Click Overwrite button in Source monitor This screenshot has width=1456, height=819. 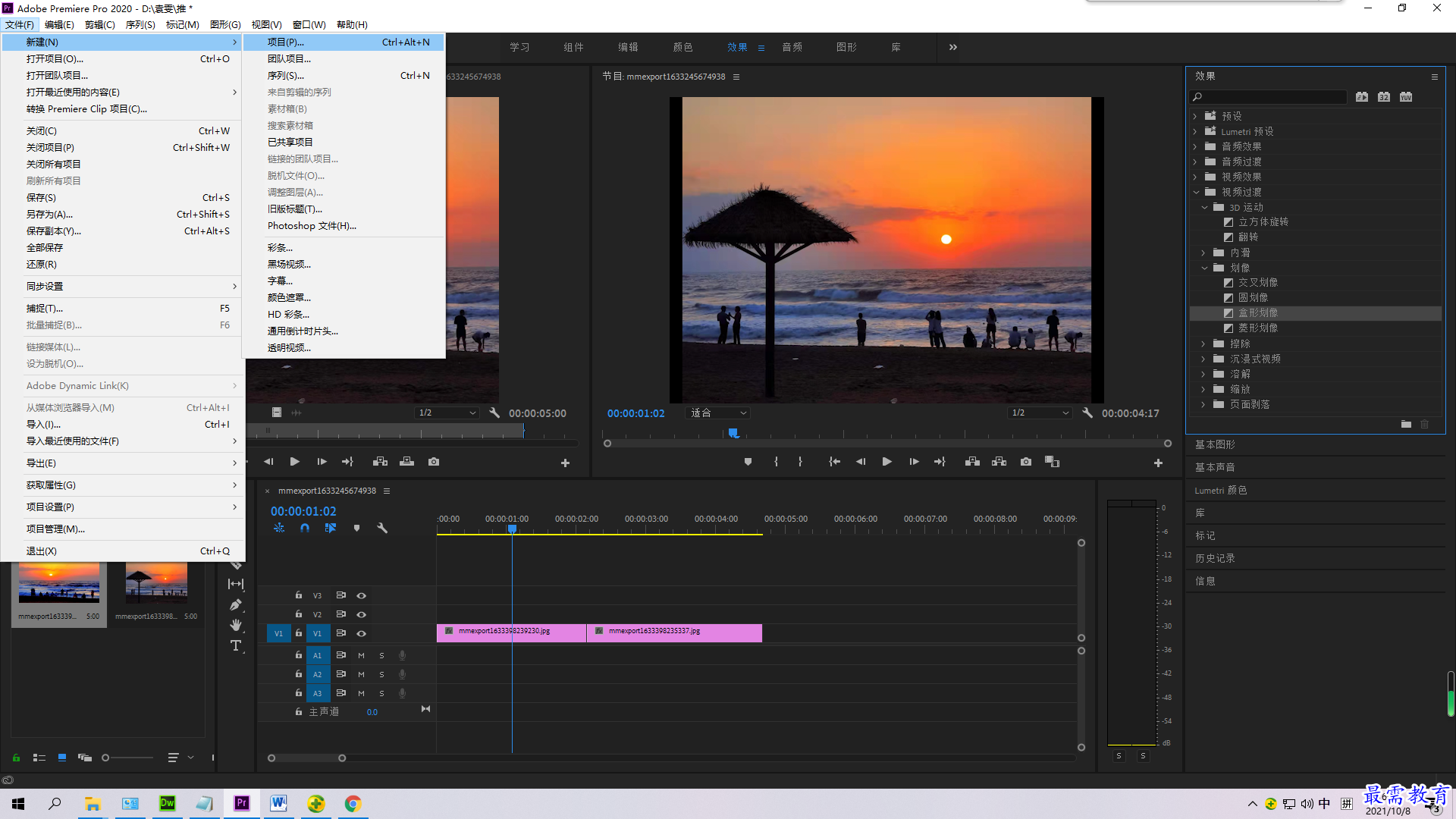[407, 462]
